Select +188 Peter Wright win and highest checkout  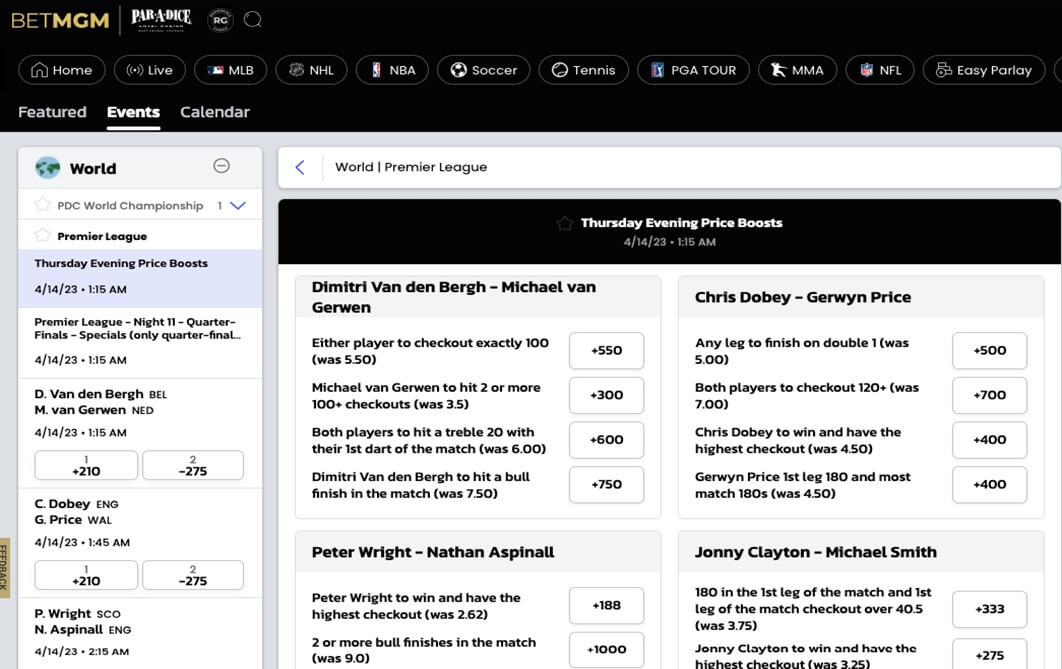pos(606,605)
